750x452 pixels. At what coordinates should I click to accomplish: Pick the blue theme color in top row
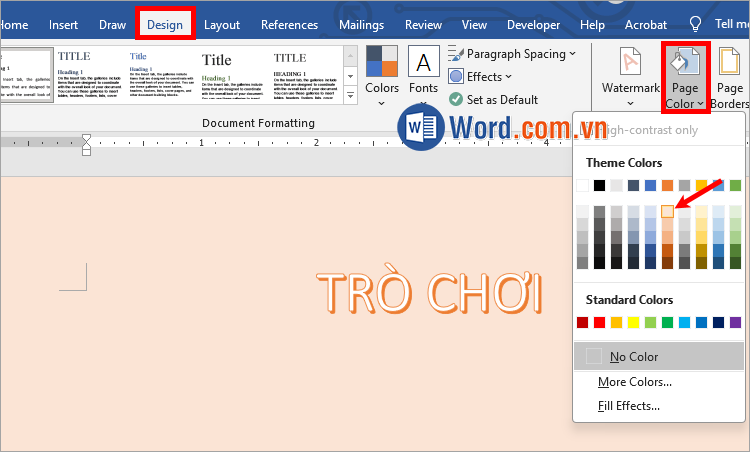(651, 185)
